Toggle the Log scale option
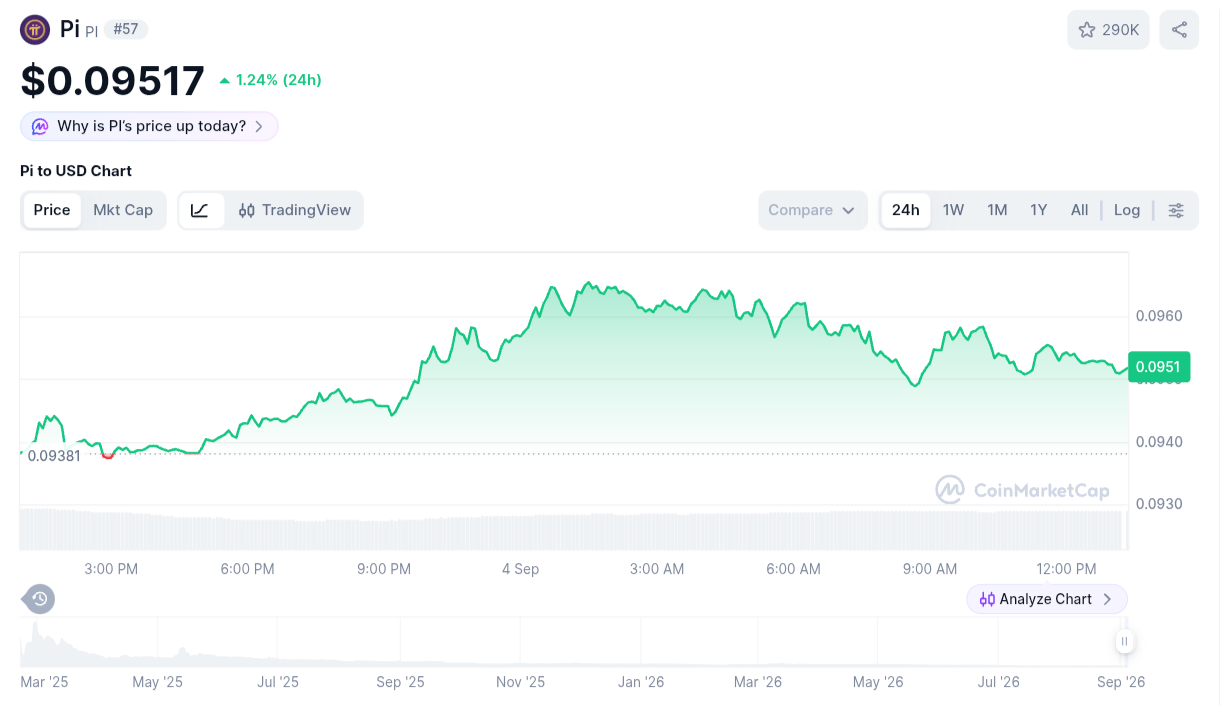 coord(1127,210)
